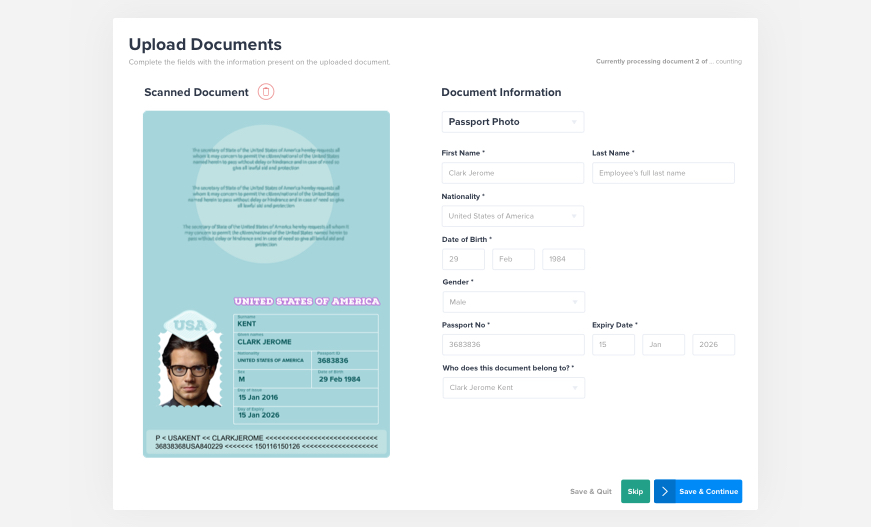Click the Expiry Date year field
Viewport: 871px width, 527px height.
pos(713,344)
